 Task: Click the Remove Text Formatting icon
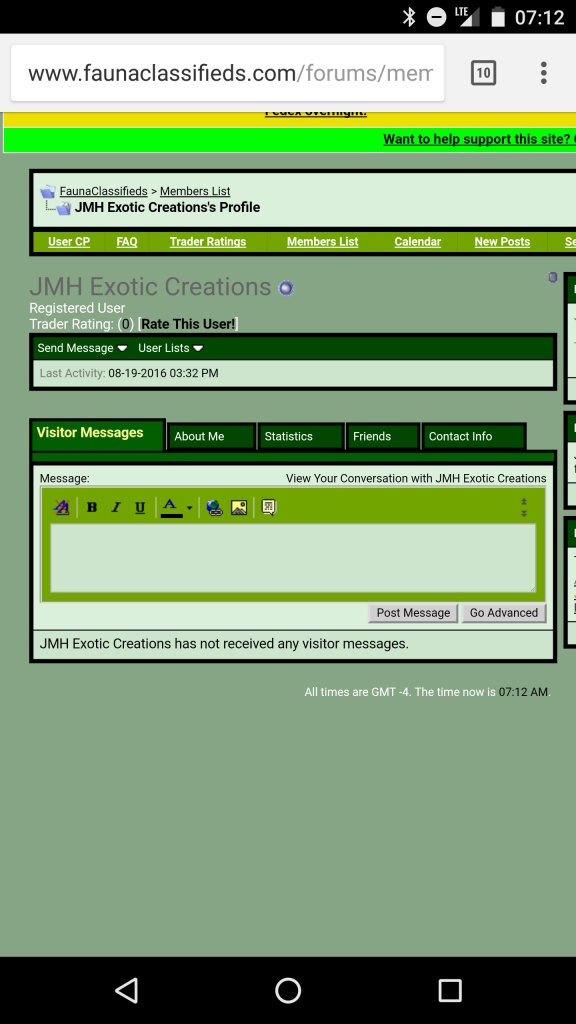pyautogui.click(x=61, y=507)
